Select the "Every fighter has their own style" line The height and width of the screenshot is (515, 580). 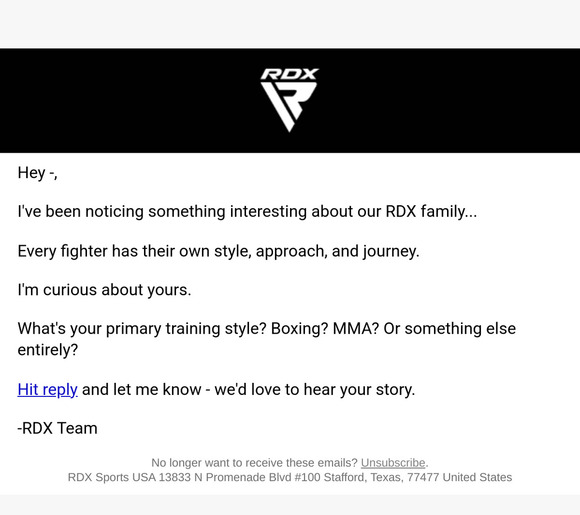[x=218, y=251]
